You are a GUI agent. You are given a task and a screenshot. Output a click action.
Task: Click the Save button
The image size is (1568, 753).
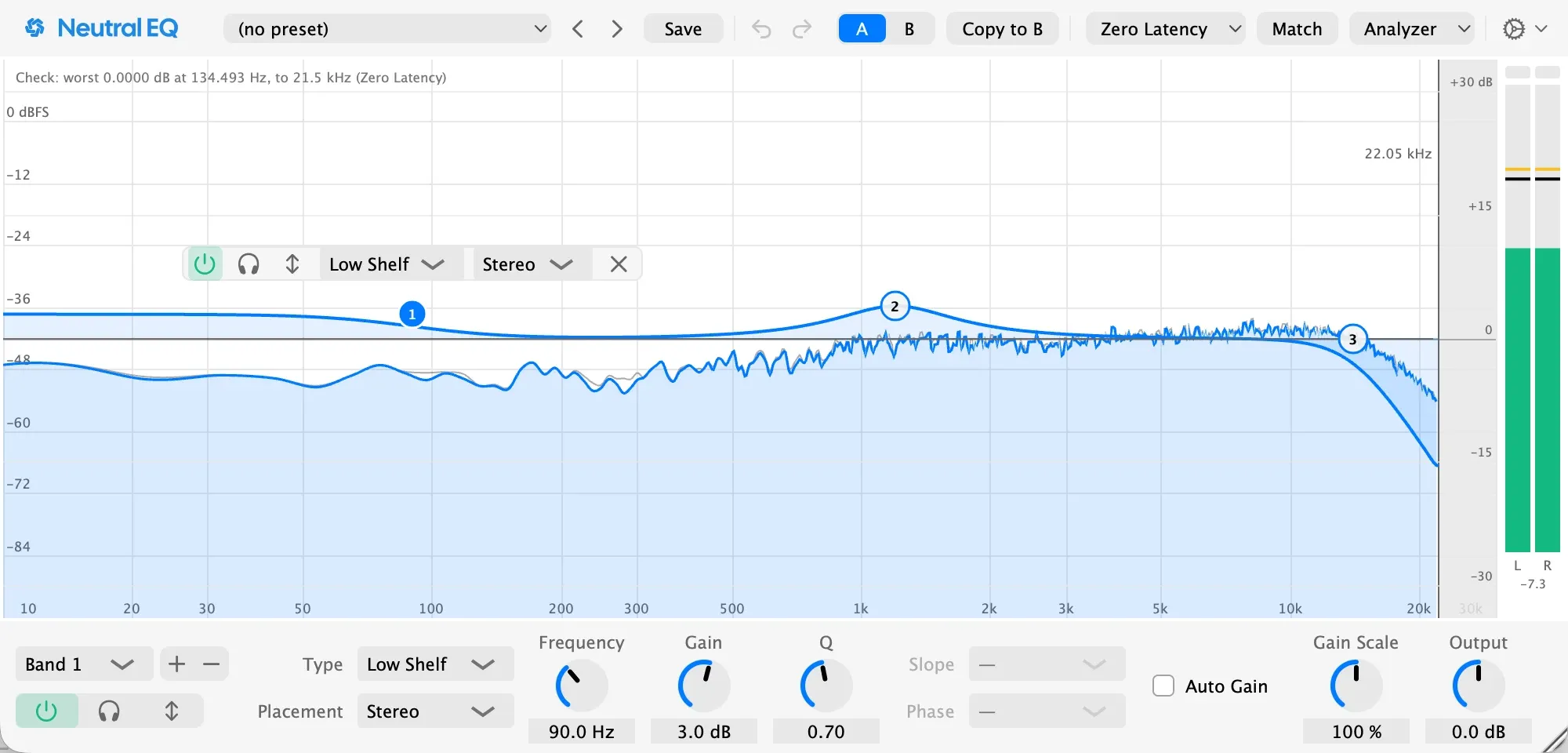[683, 29]
